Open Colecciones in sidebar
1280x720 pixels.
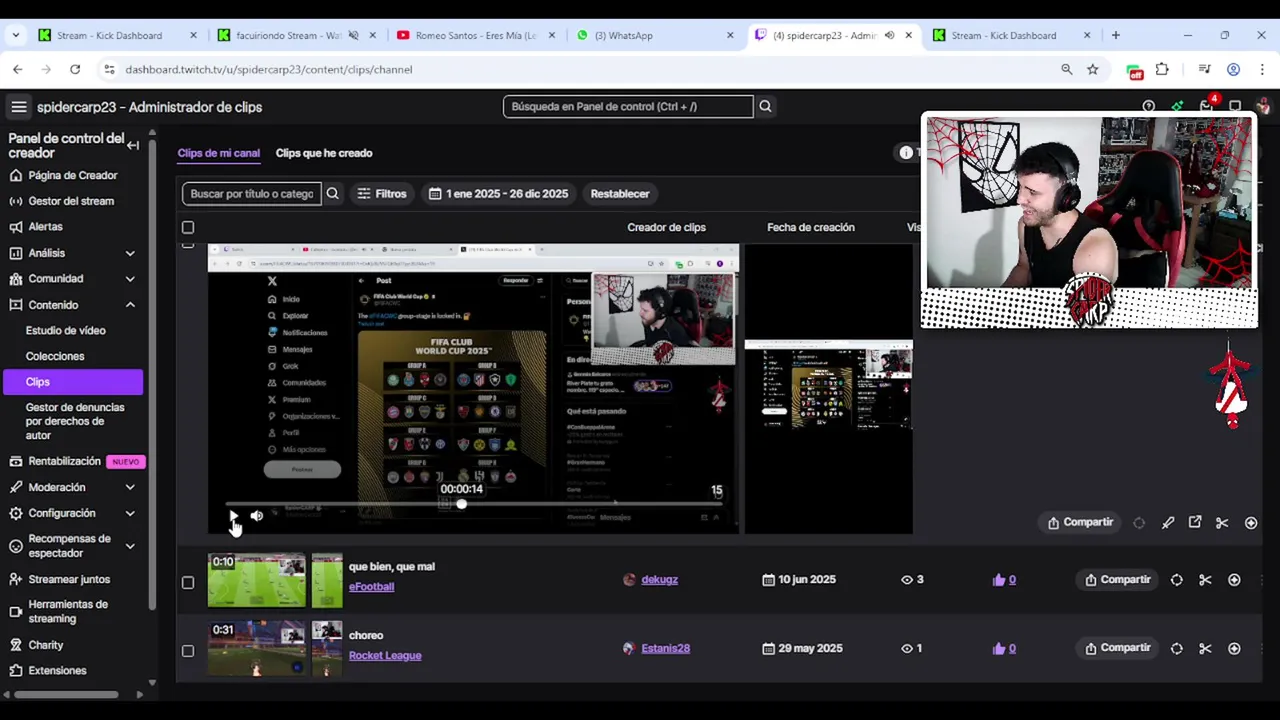tap(55, 356)
